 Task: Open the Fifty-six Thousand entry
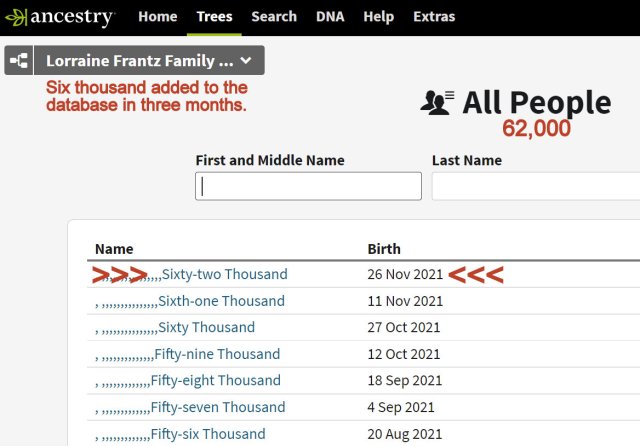point(208,434)
